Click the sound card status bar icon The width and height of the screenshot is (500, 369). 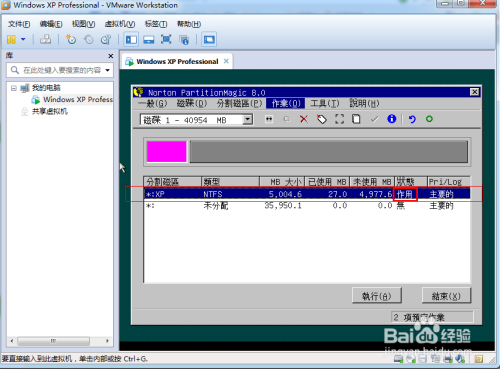pyautogui.click(x=460, y=359)
